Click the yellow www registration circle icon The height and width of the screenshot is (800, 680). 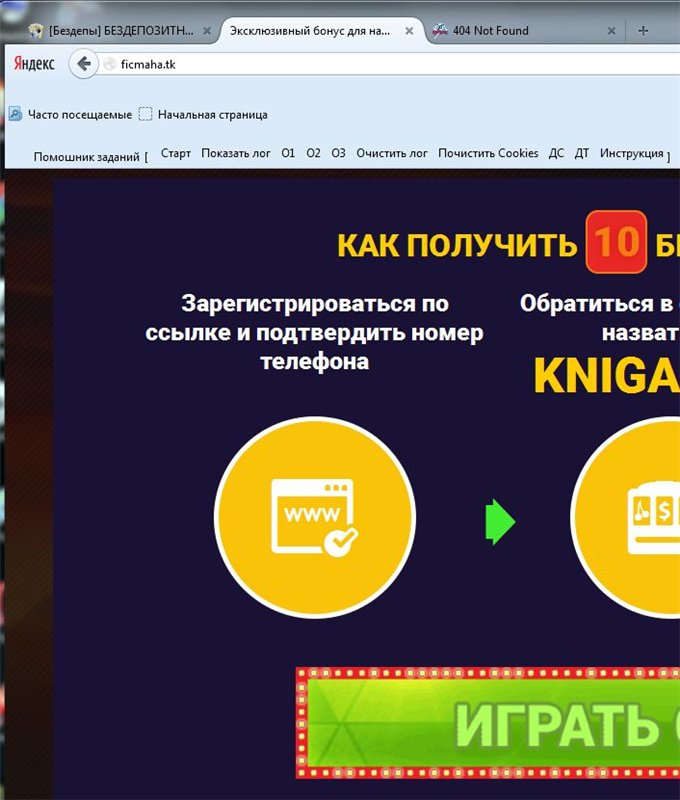[315, 518]
